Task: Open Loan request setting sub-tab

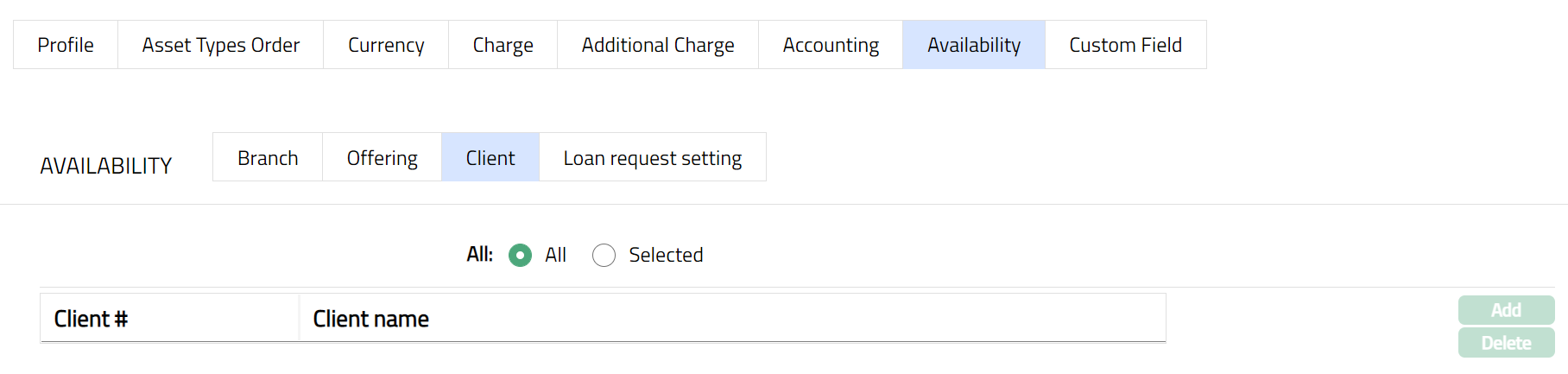Action: 653,158
